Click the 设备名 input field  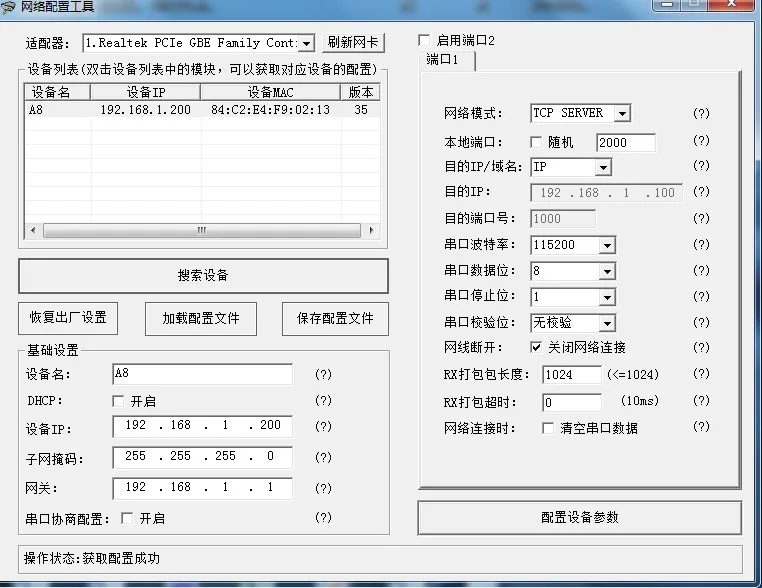pos(203,374)
